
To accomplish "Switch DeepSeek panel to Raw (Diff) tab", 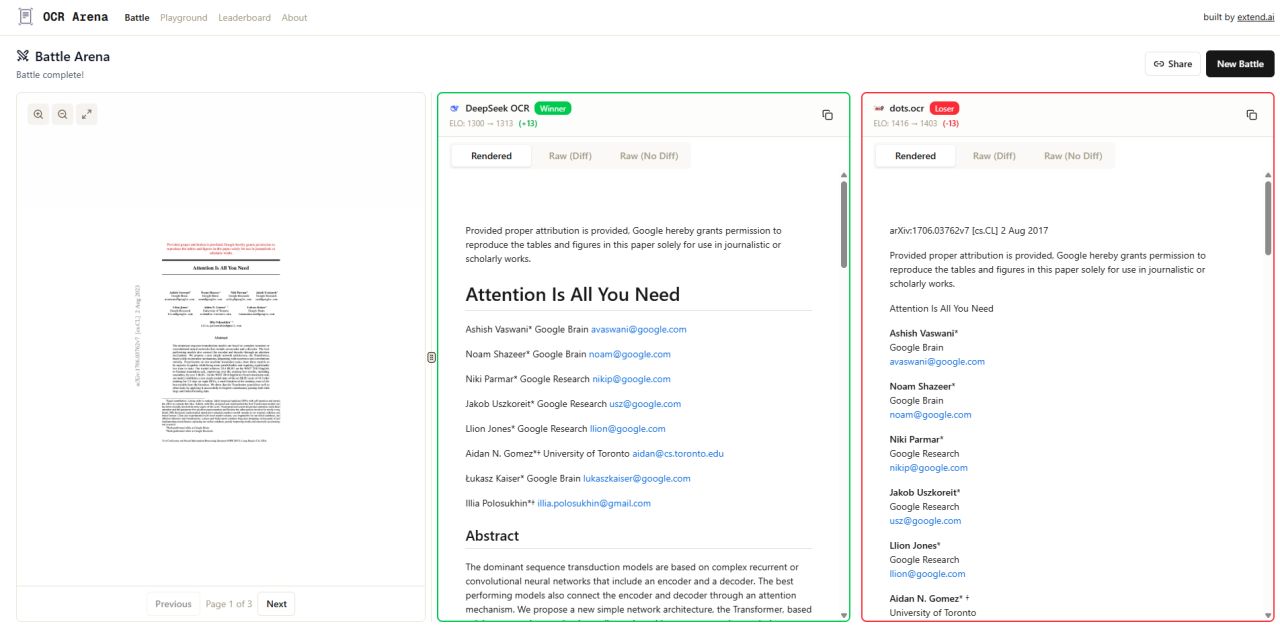I will pos(572,156).
